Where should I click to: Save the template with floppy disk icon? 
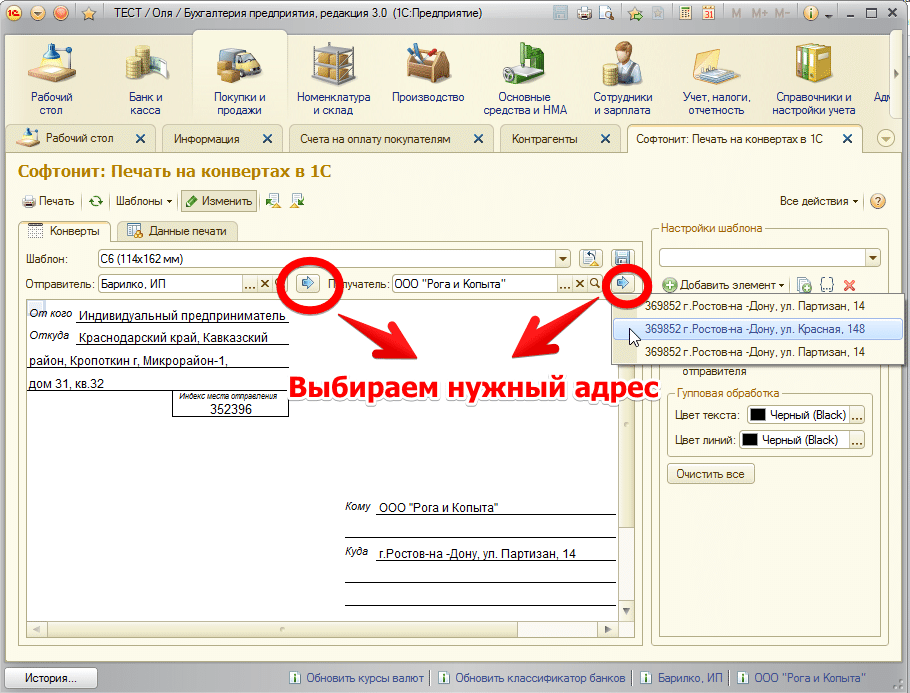click(621, 258)
